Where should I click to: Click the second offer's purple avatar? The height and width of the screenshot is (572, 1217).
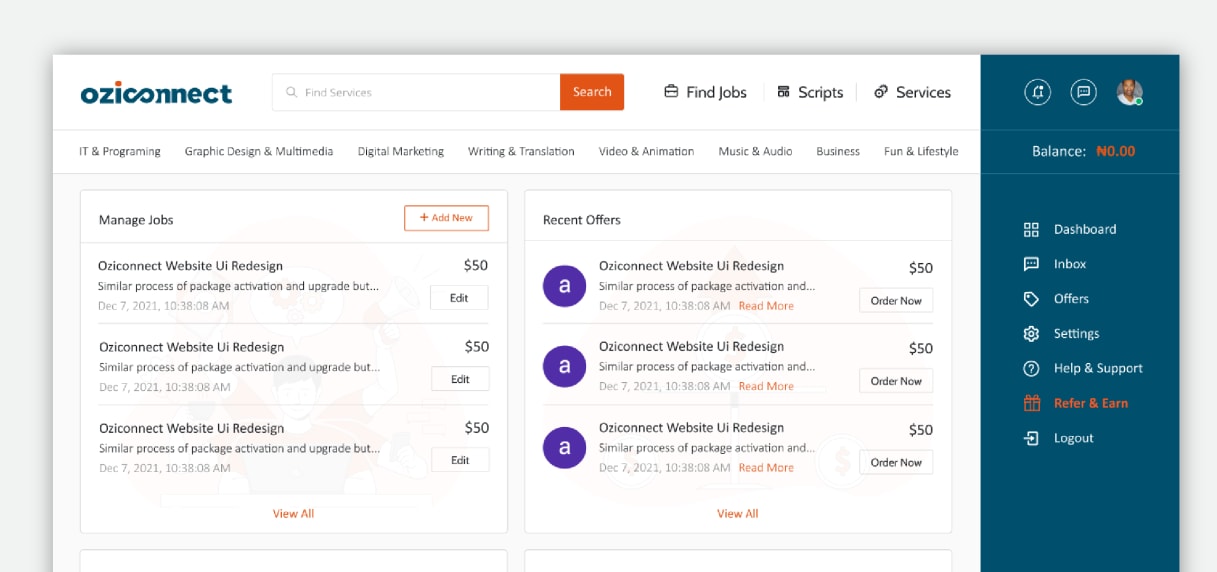pos(564,367)
